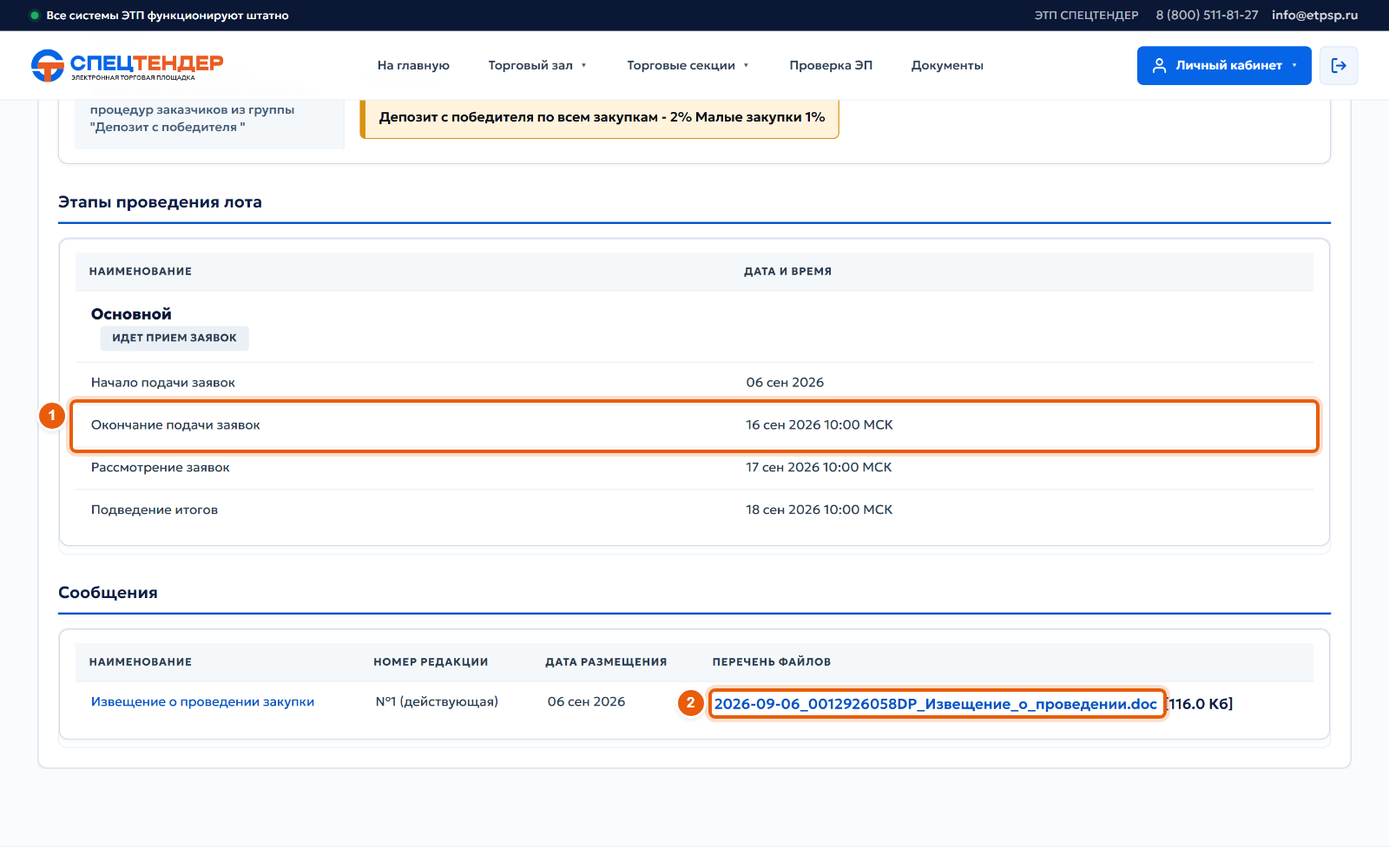Click the НОМЕР РЕДАКЦИИ column header
This screenshot has height=868, width=1389.
431,662
